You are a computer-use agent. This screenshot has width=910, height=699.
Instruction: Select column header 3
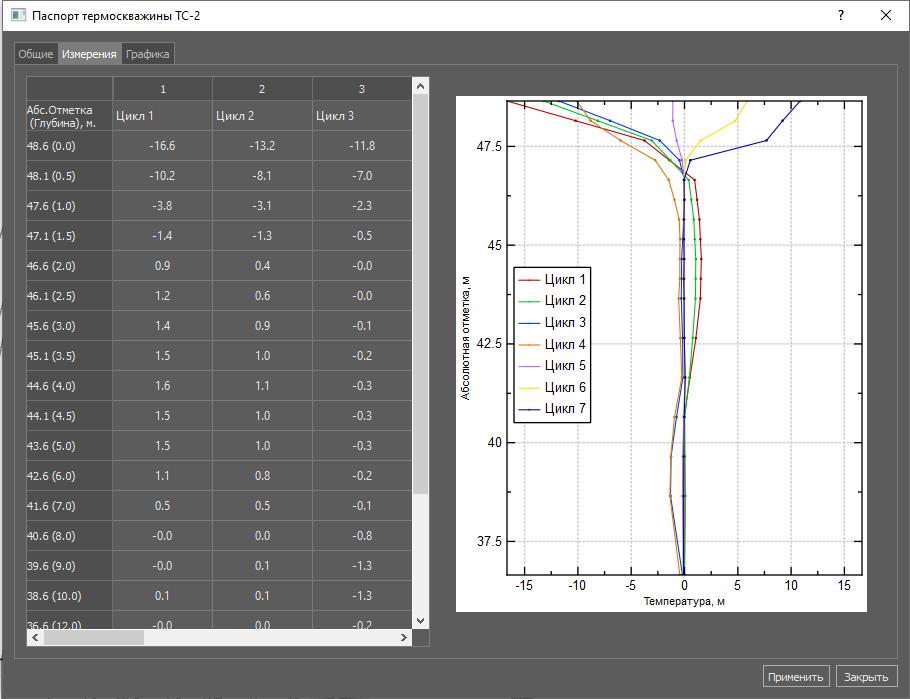[361, 89]
